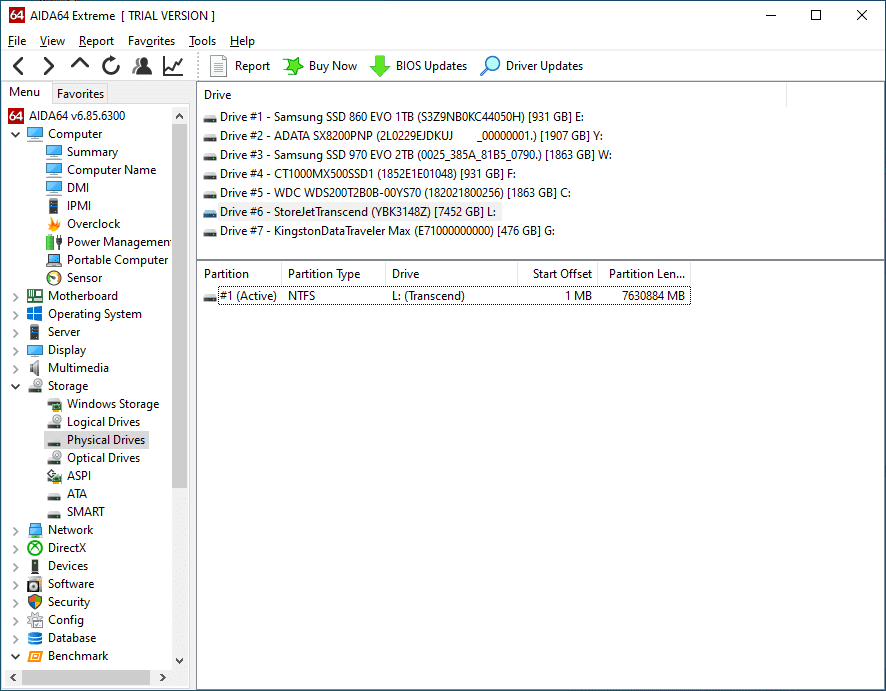886x691 pixels.
Task: Open Power Management in the tree
Action: click(x=119, y=242)
